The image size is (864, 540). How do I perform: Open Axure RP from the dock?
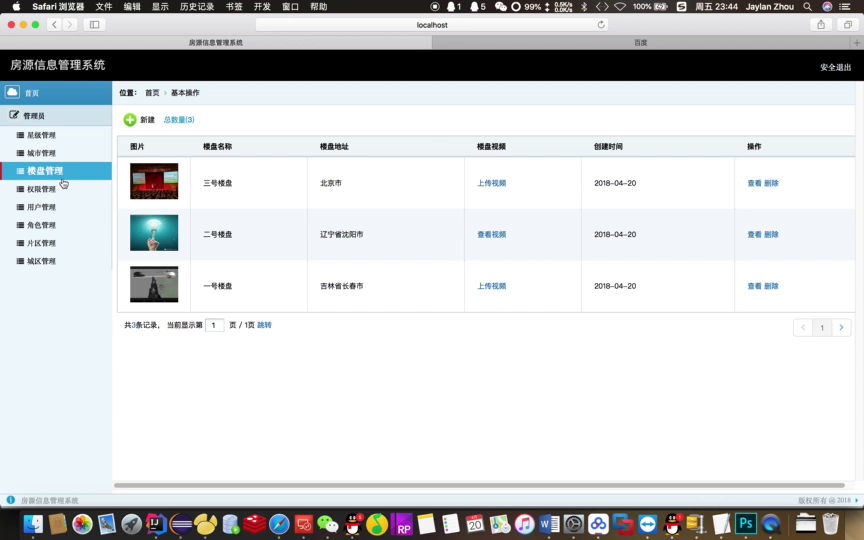click(x=402, y=523)
